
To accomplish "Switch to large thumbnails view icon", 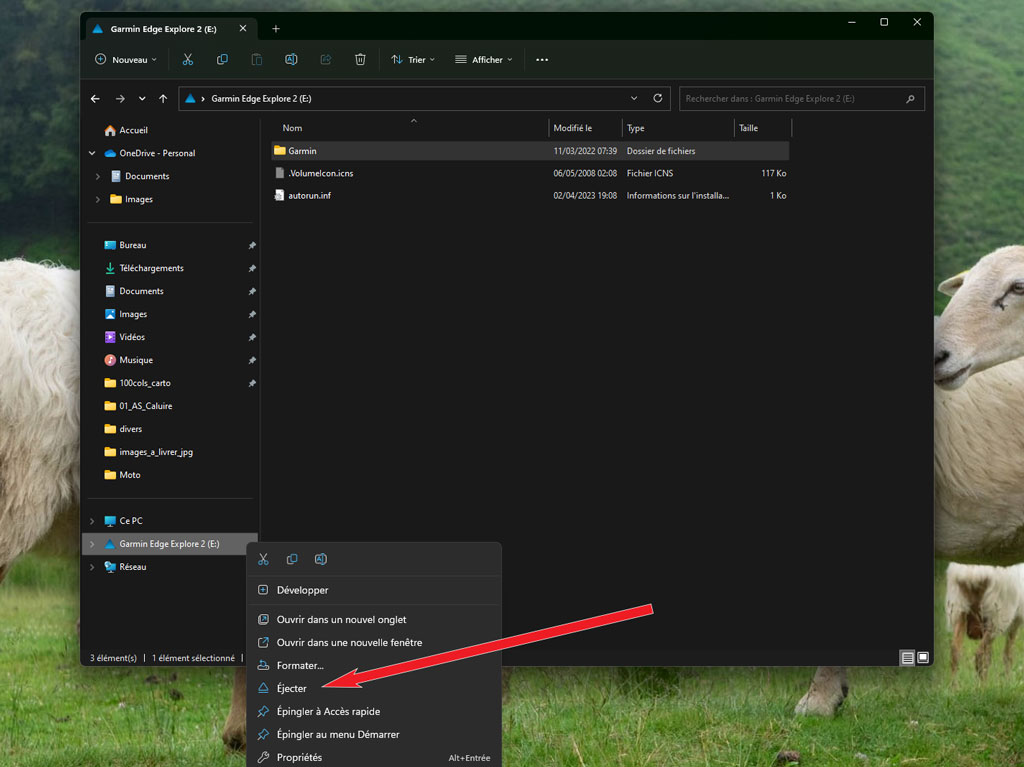I will [923, 658].
